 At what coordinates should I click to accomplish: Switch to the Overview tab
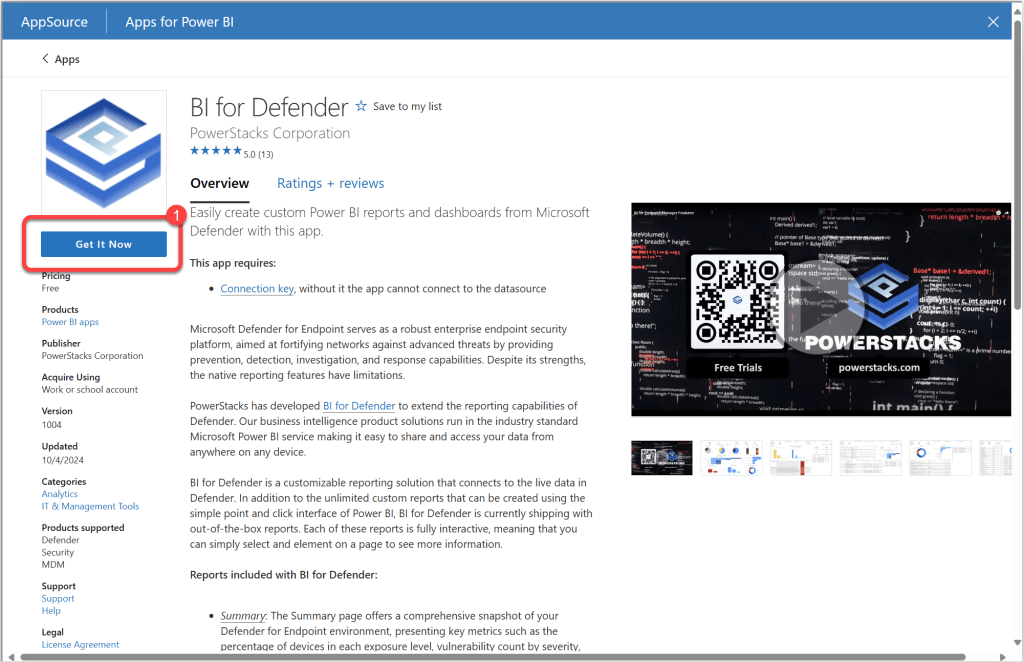(219, 183)
